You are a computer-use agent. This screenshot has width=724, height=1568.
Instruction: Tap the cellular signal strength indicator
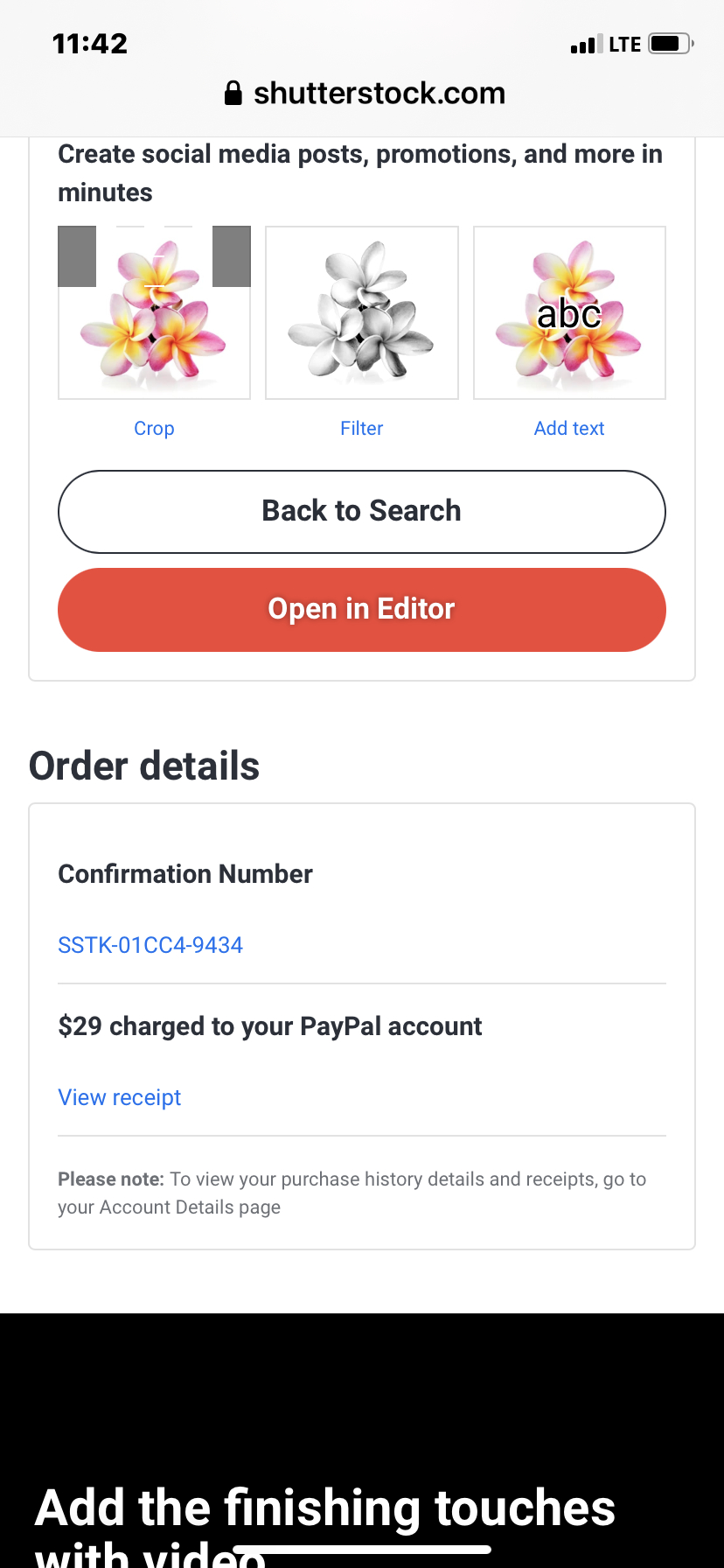click(584, 43)
